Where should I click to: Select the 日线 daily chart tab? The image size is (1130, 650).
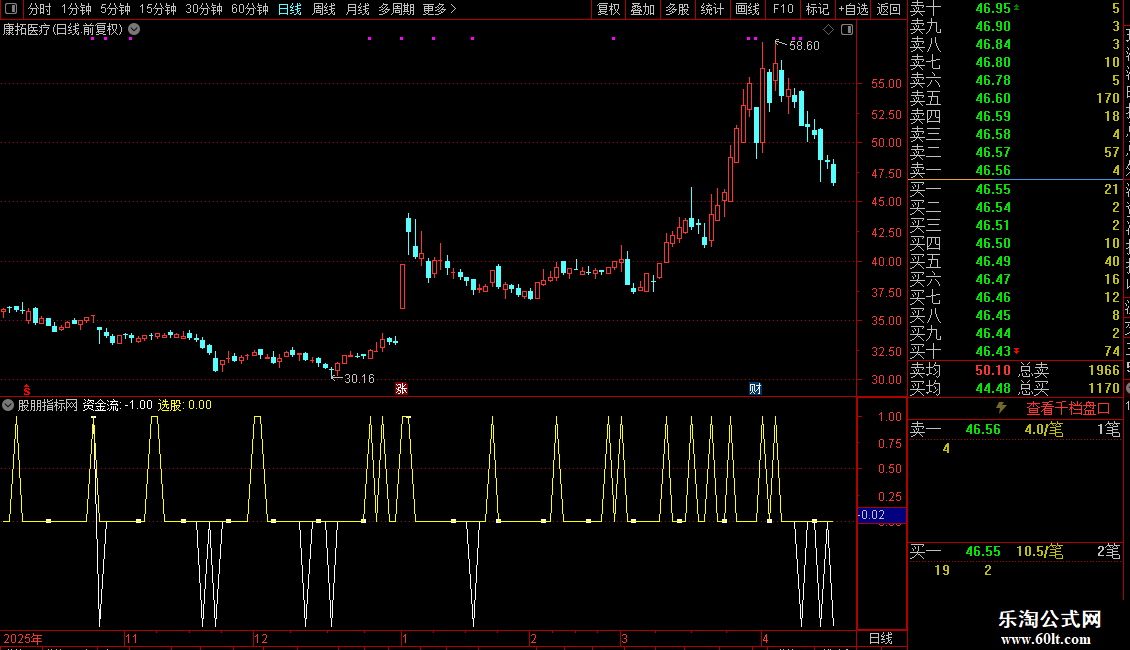click(x=290, y=9)
